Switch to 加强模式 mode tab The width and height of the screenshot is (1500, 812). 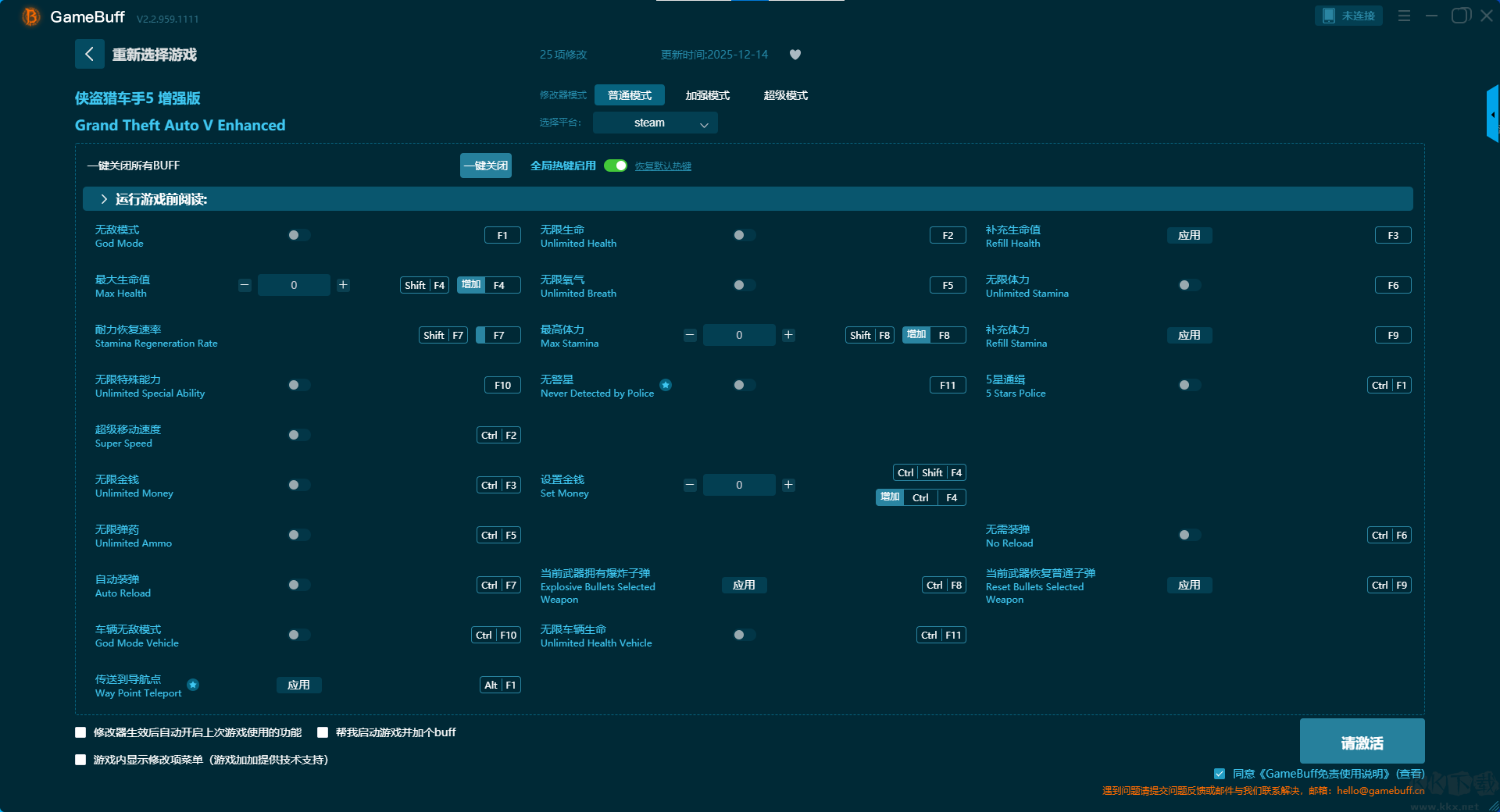click(708, 95)
